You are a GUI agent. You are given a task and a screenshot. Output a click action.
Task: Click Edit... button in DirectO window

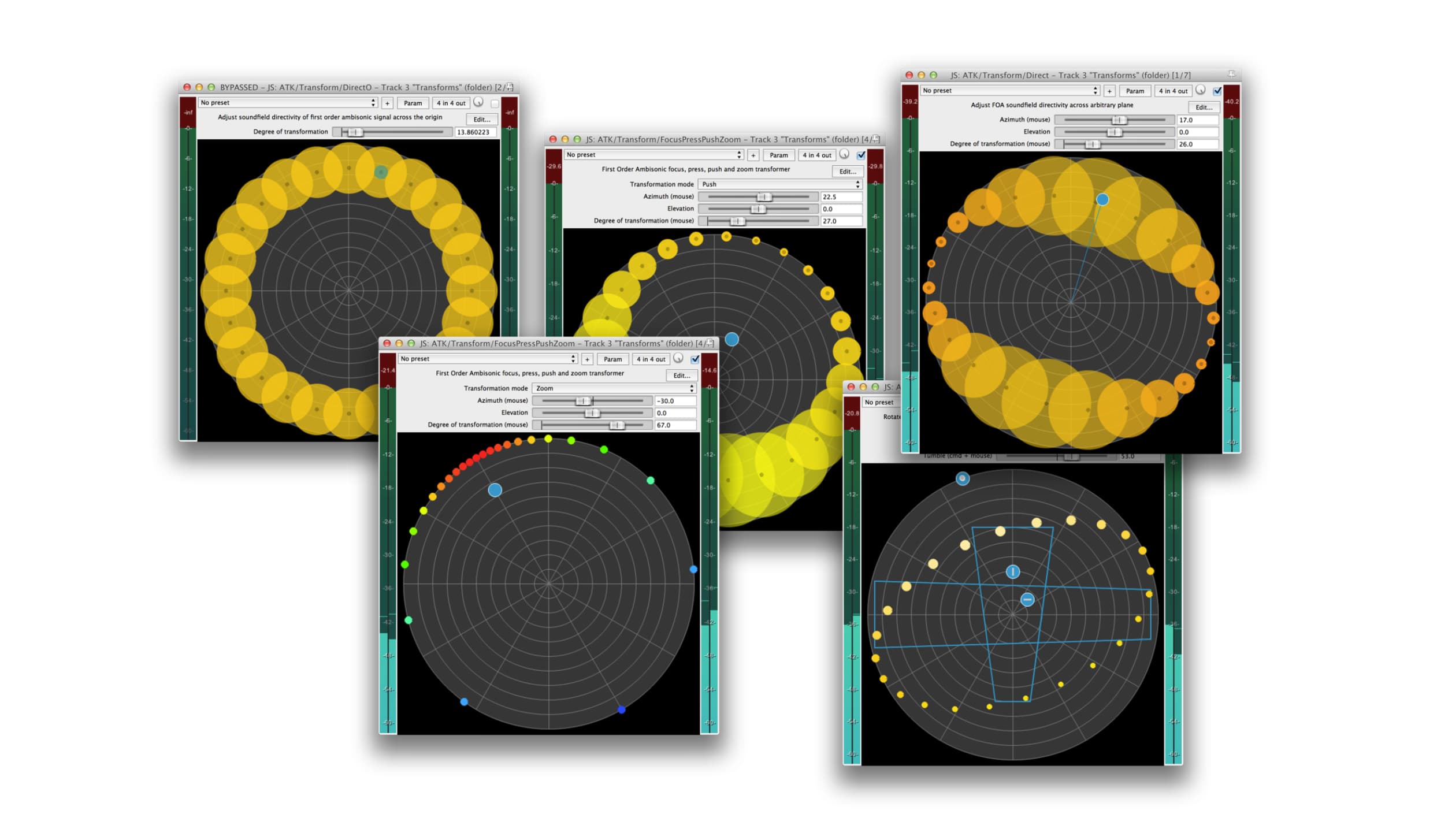click(x=482, y=120)
